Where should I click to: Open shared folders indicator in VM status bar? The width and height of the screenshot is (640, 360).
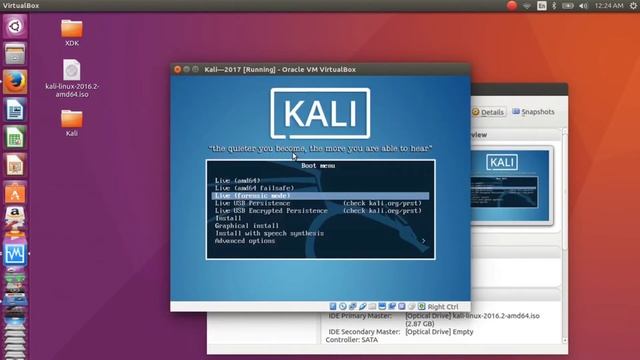(x=372, y=307)
